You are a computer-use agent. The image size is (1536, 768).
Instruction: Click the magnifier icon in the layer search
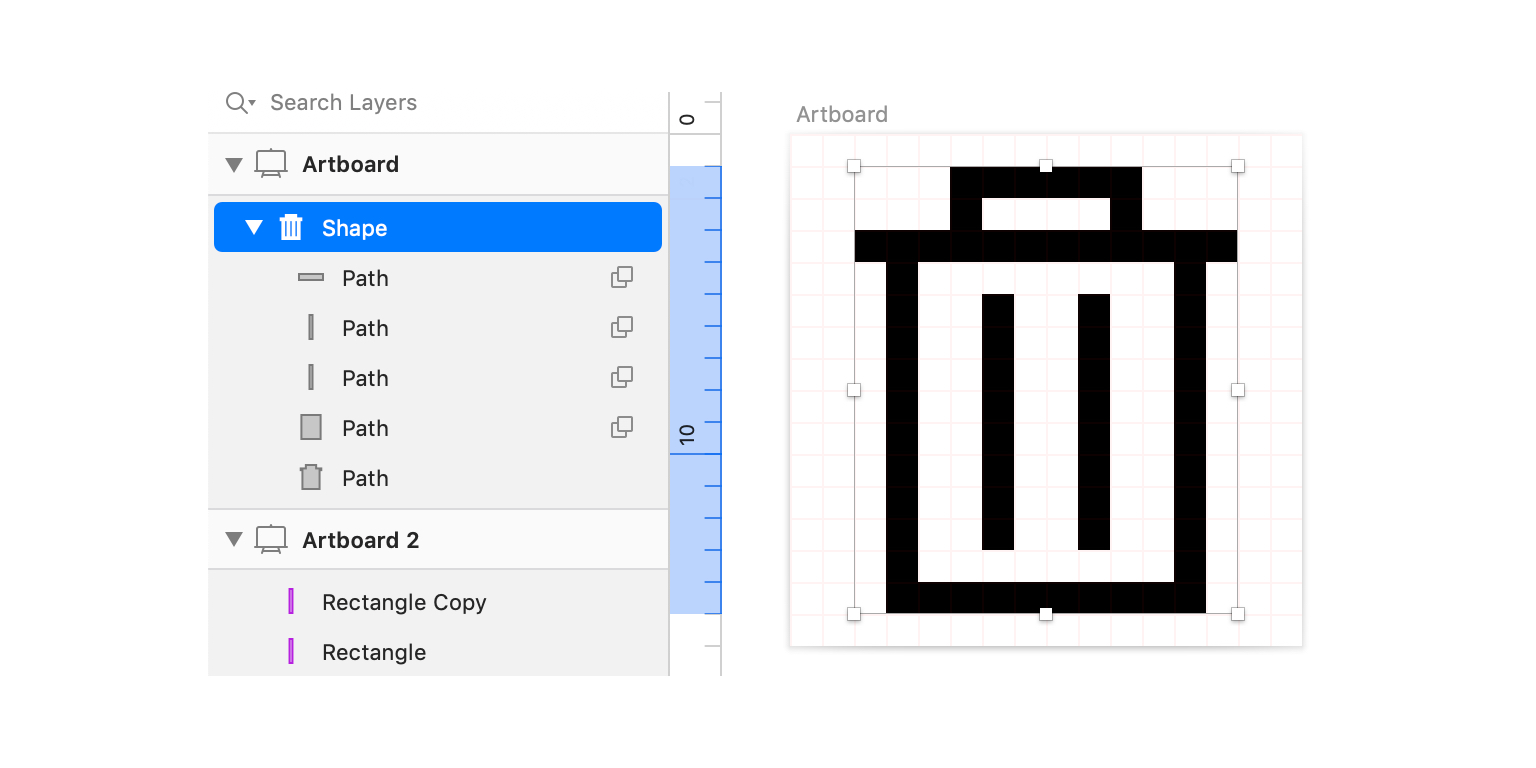(x=238, y=103)
